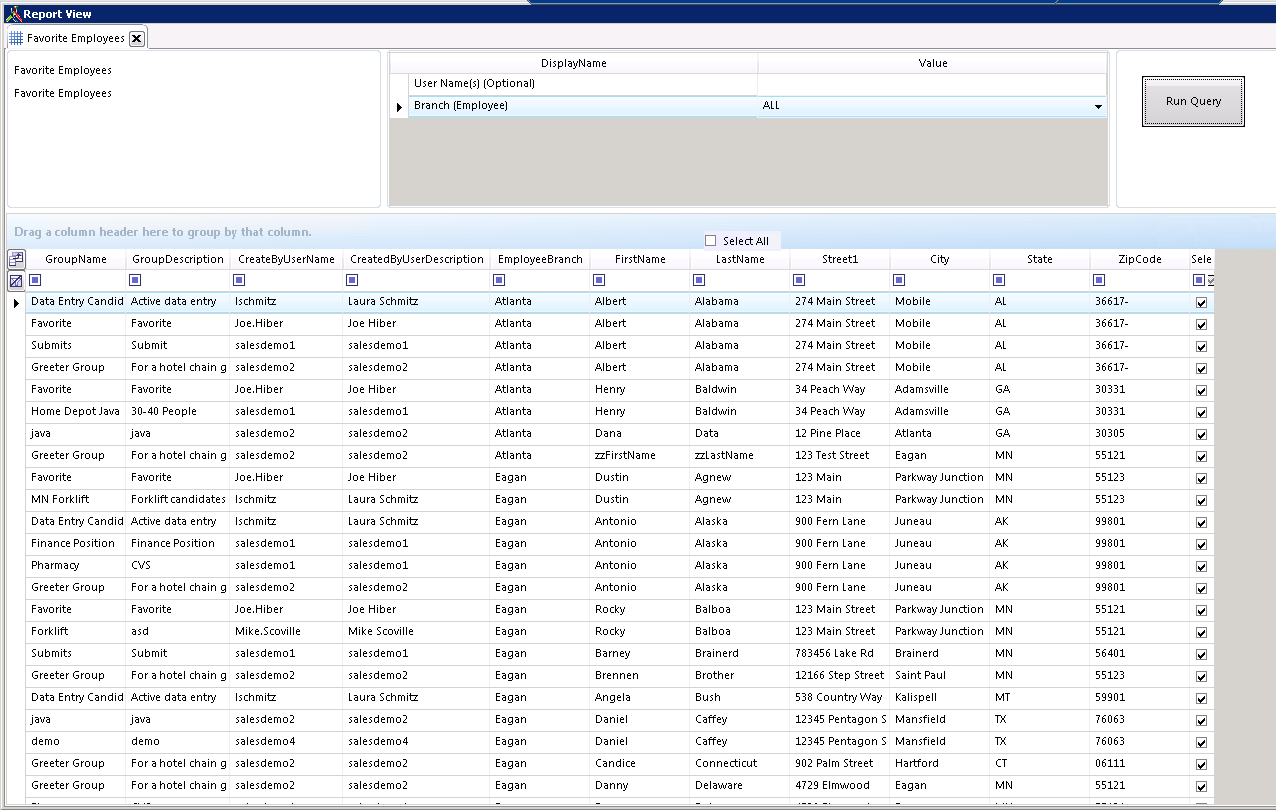Click the 'Hartford' city cell

[940, 764]
